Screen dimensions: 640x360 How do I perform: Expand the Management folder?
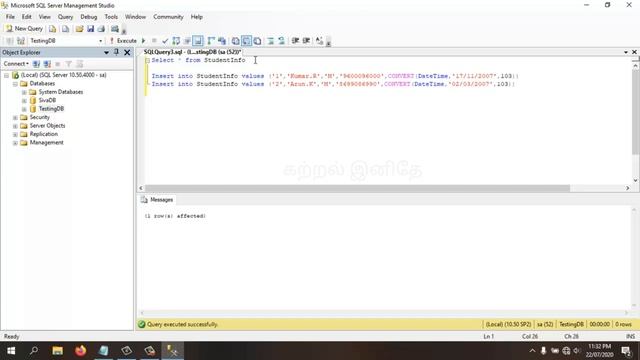[x=15, y=143]
